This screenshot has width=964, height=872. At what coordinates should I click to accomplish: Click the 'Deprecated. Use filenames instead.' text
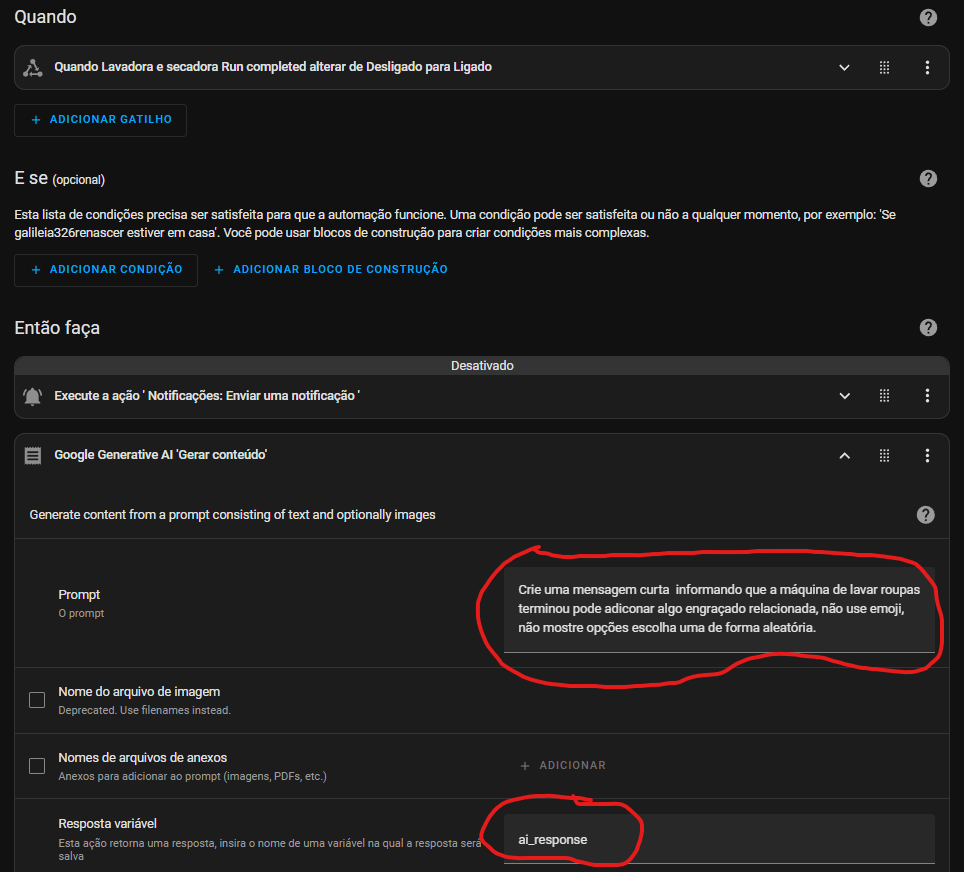[x=144, y=710]
